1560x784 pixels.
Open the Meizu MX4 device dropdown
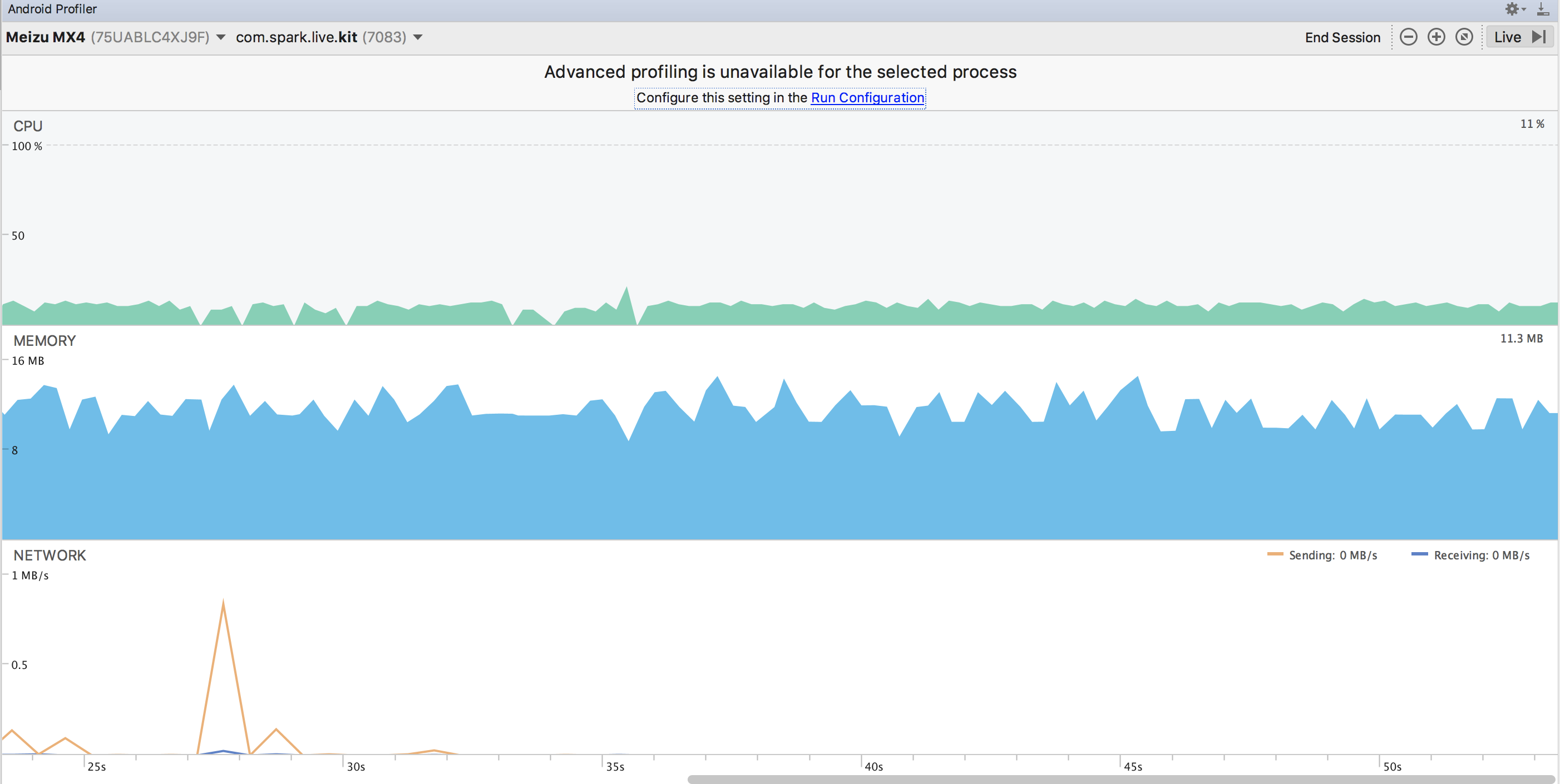point(221,38)
